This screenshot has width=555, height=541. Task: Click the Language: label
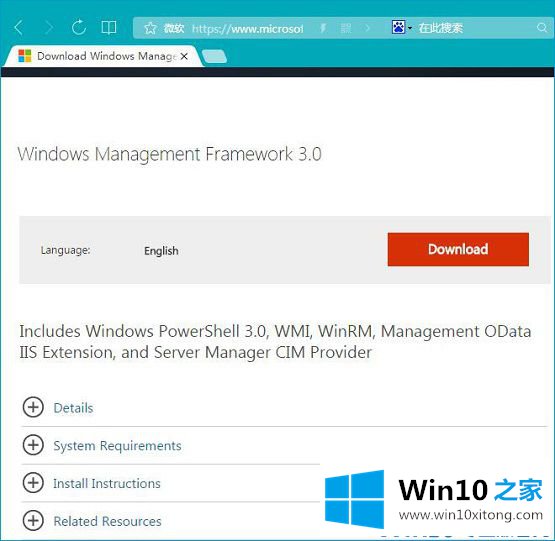tap(65, 250)
